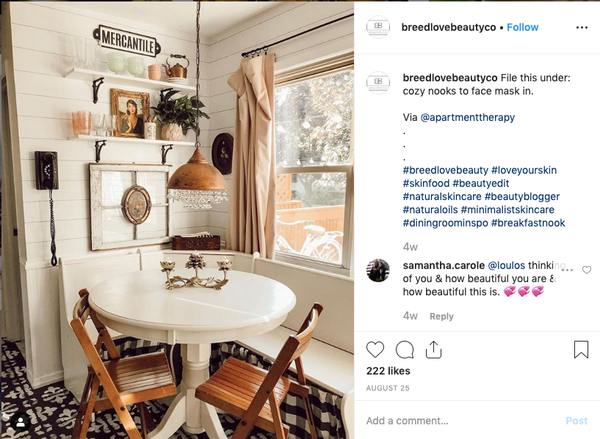Share the post with the upload arrow icon
Viewport: 600px width, 439px height.
pyautogui.click(x=434, y=349)
